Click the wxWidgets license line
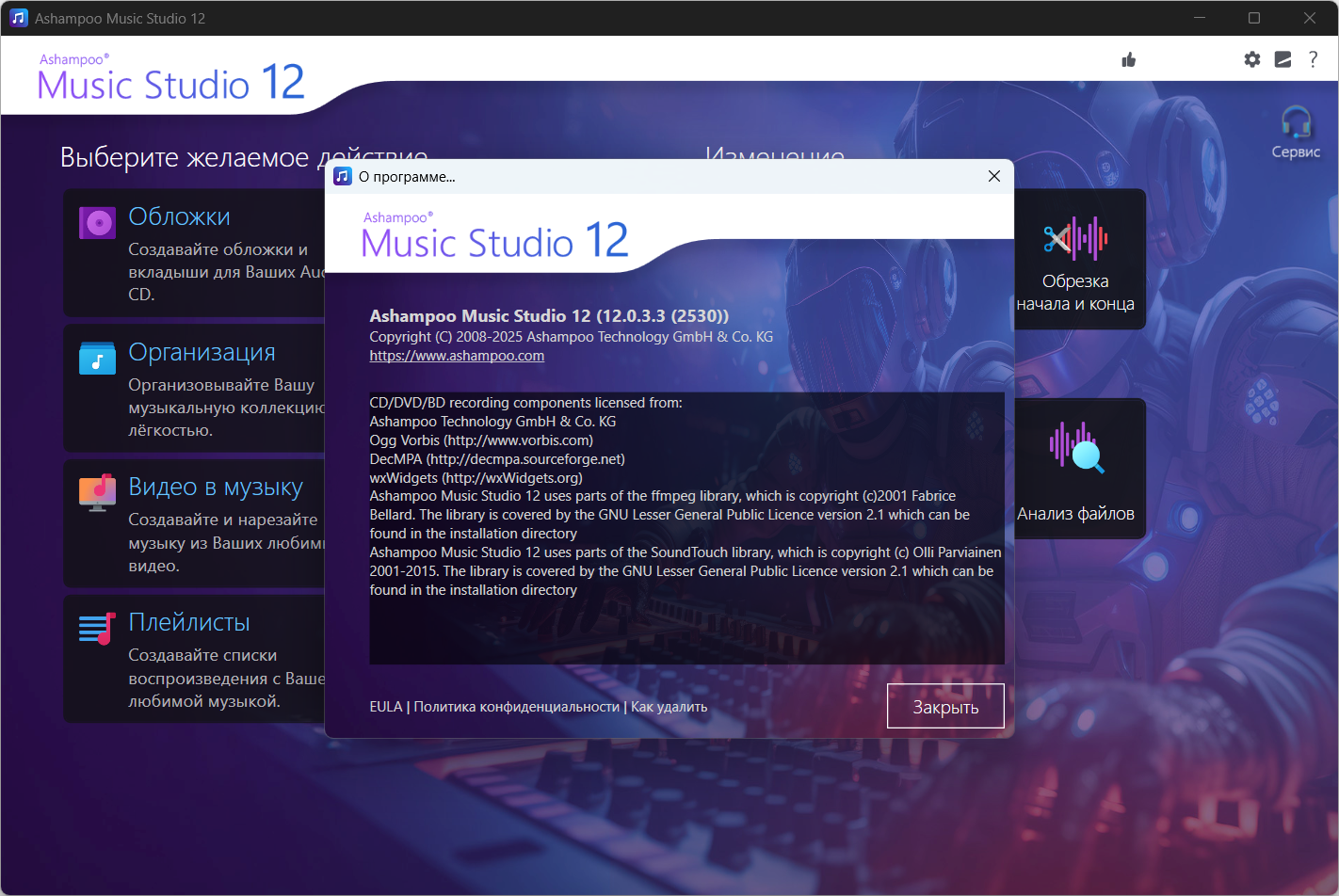The height and width of the screenshot is (896, 1339). (x=476, y=478)
